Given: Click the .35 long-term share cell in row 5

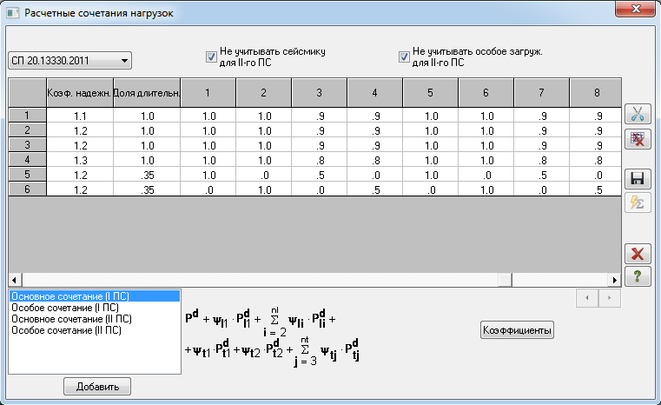Looking at the screenshot, I should 147,175.
